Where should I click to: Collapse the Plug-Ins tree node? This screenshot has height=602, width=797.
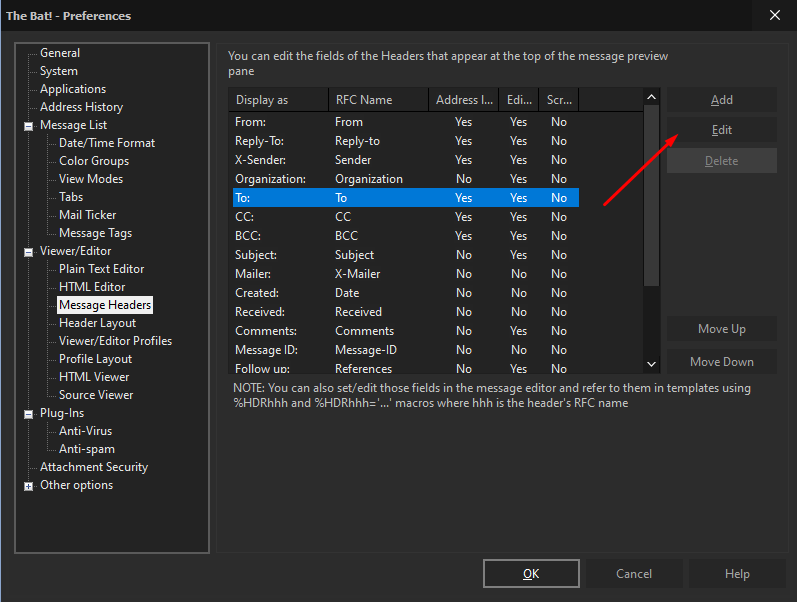tap(28, 414)
